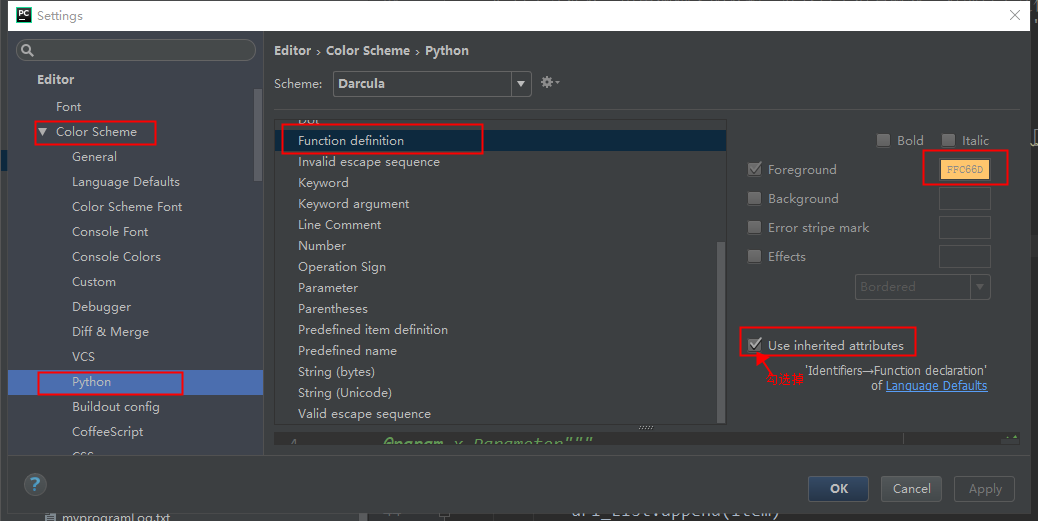Select Language Defaults settings page
Screen dimensions: 1038x521
pos(126,181)
